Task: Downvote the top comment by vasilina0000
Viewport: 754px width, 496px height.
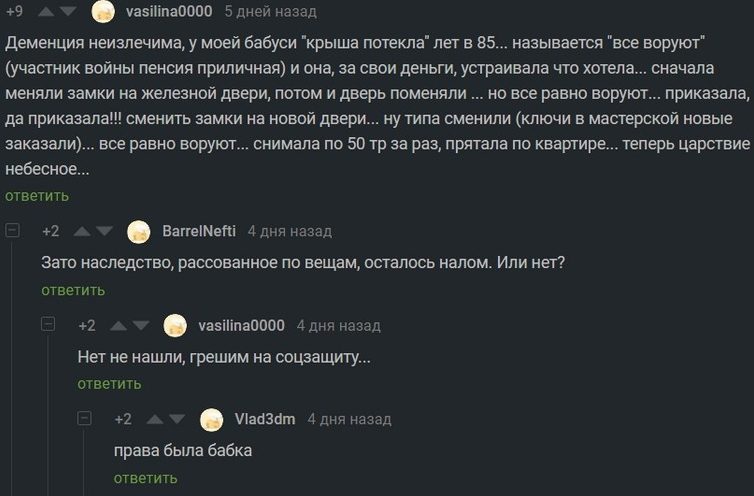Action: pos(68,12)
